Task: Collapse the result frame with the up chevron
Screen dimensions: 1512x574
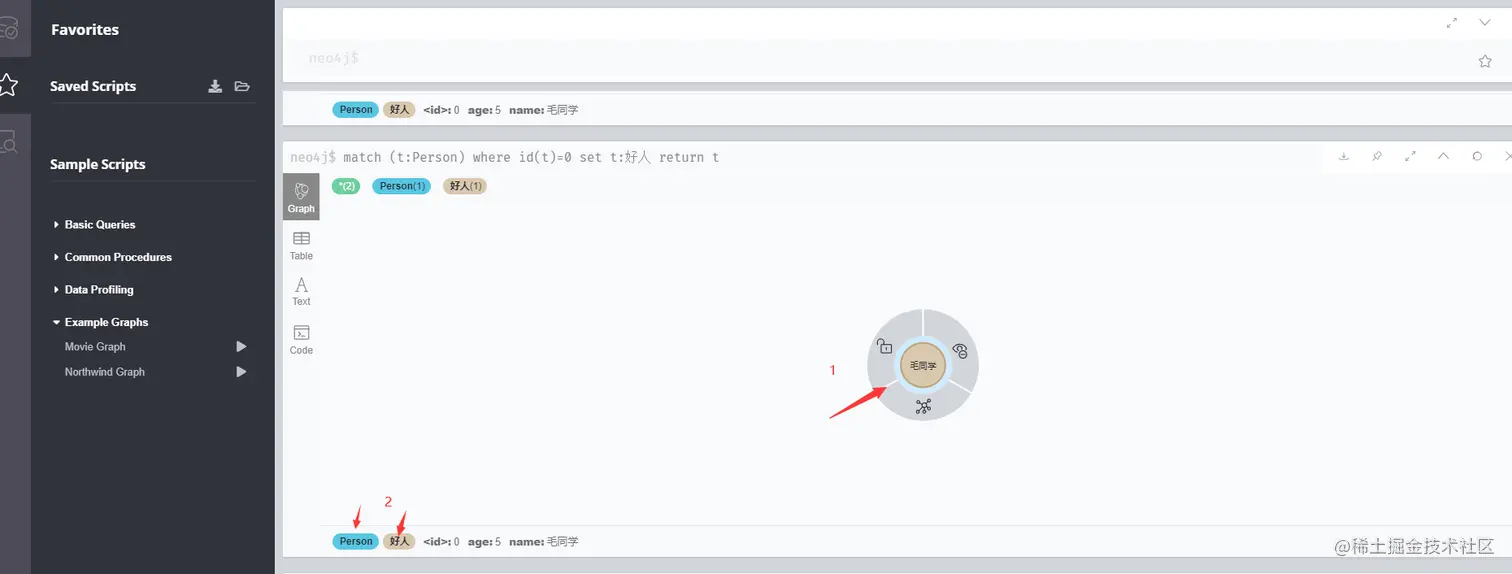Action: 1443,157
